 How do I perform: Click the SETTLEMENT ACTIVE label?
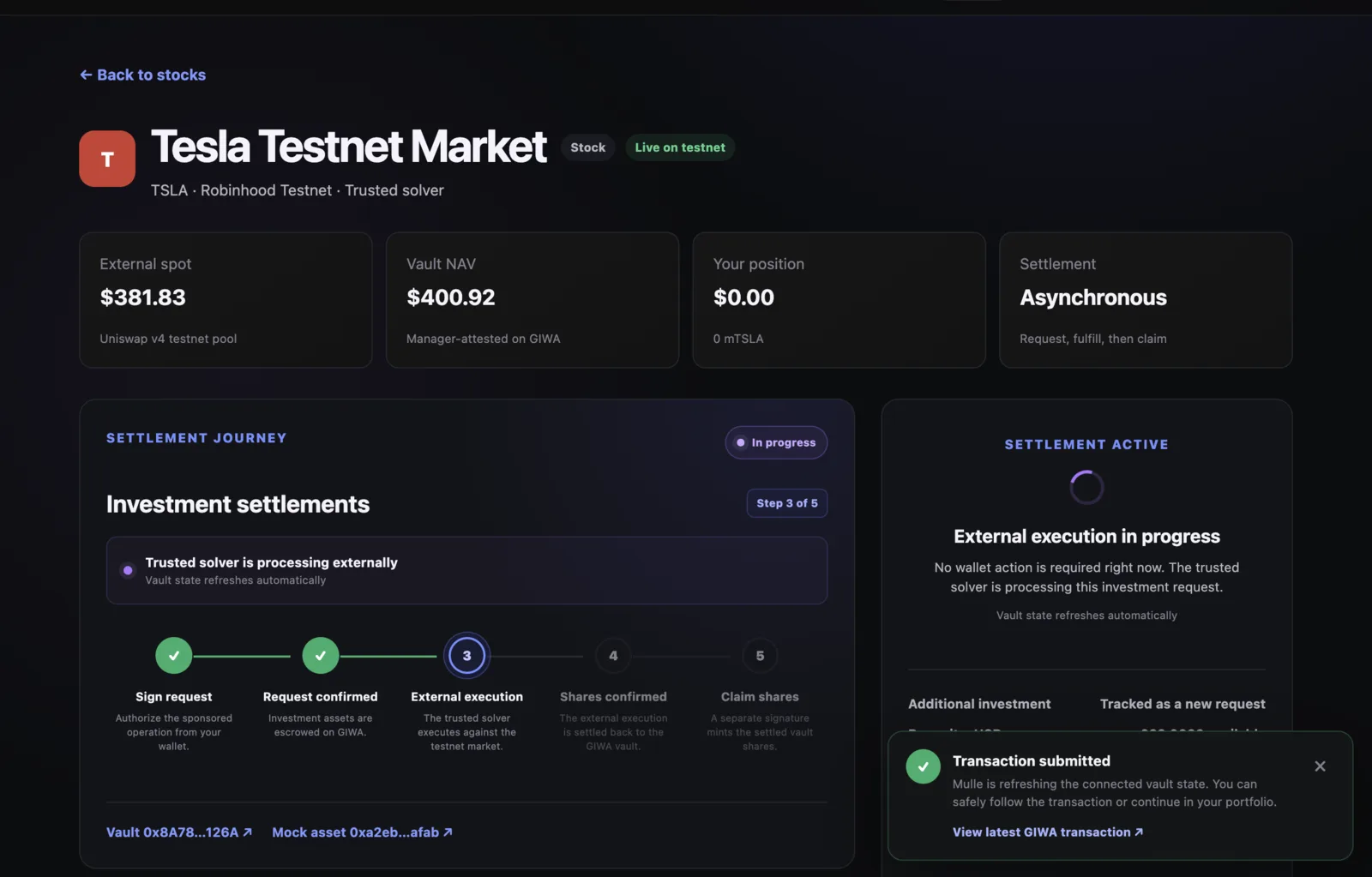click(1086, 445)
